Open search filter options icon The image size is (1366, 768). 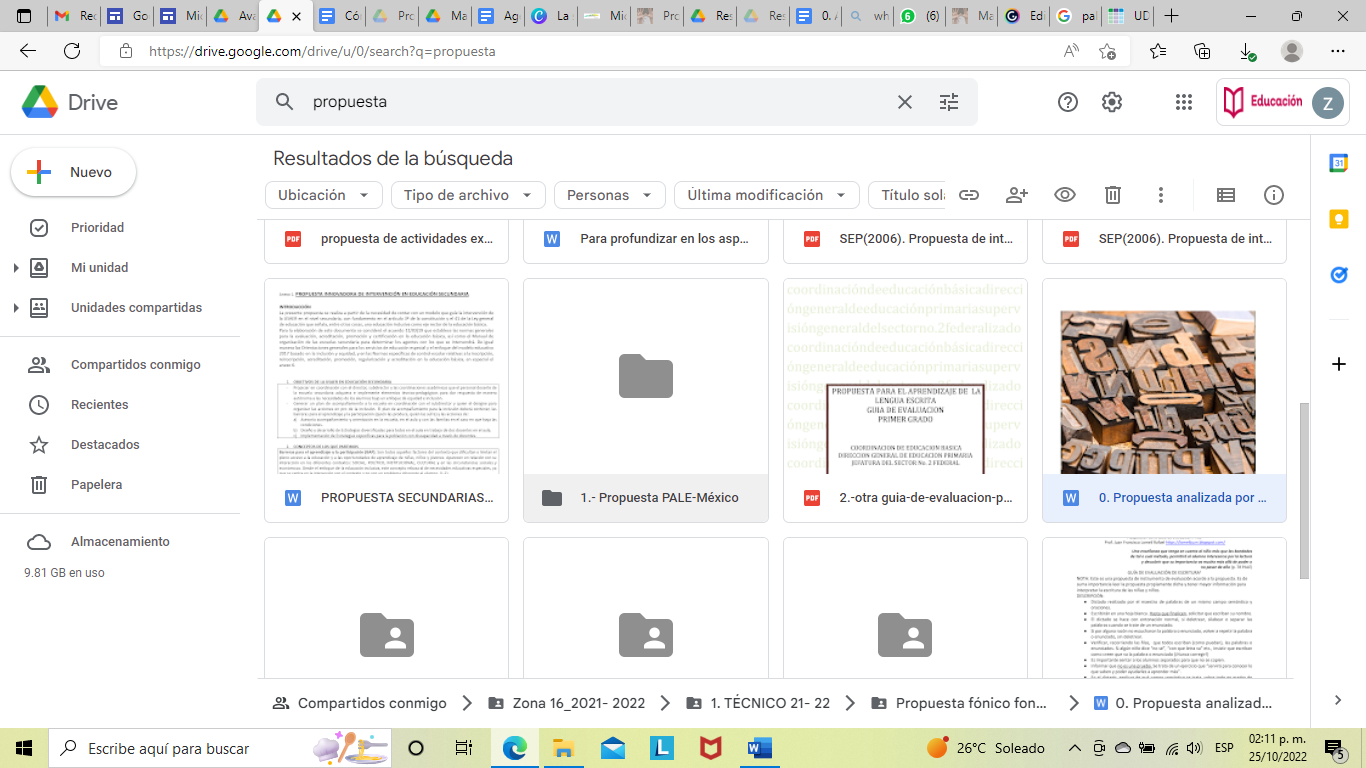click(x=949, y=102)
